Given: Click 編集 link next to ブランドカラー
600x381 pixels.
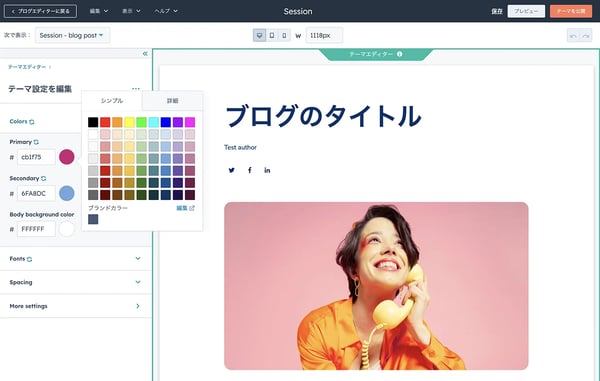Looking at the screenshot, I should [182, 208].
